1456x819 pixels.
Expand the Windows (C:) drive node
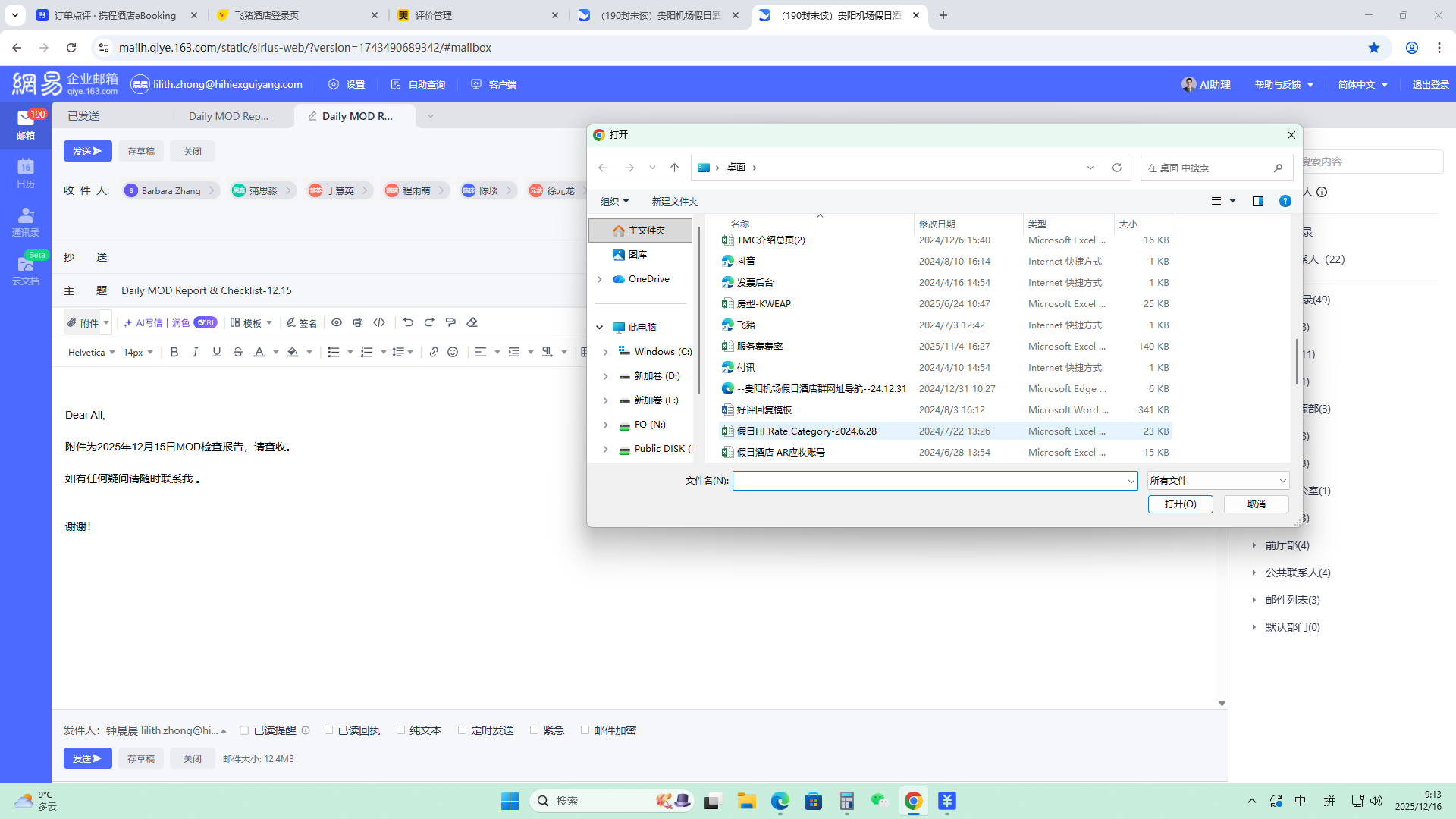(605, 352)
